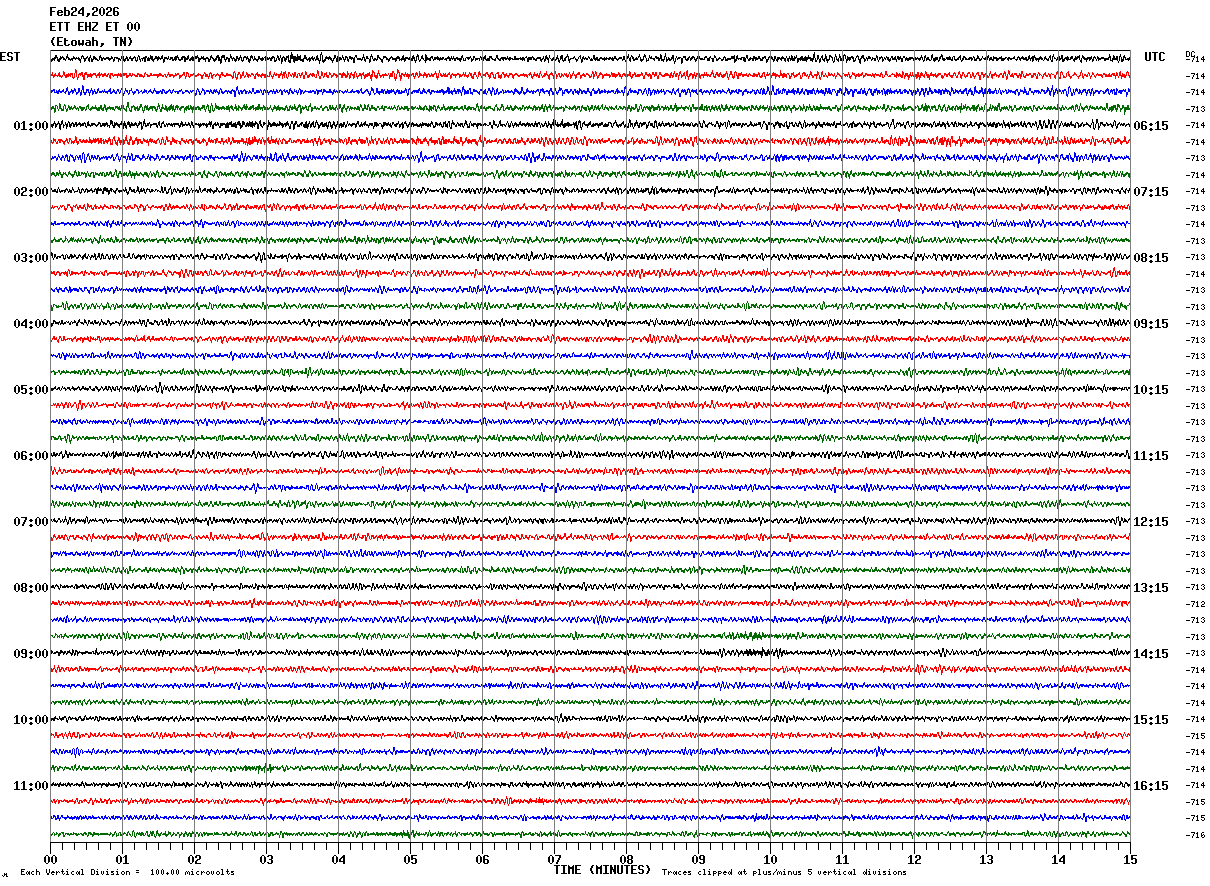Screen dimensions: 1210x886
Task: Click the 05 minute tick label on the time axis
Action: pos(410,859)
